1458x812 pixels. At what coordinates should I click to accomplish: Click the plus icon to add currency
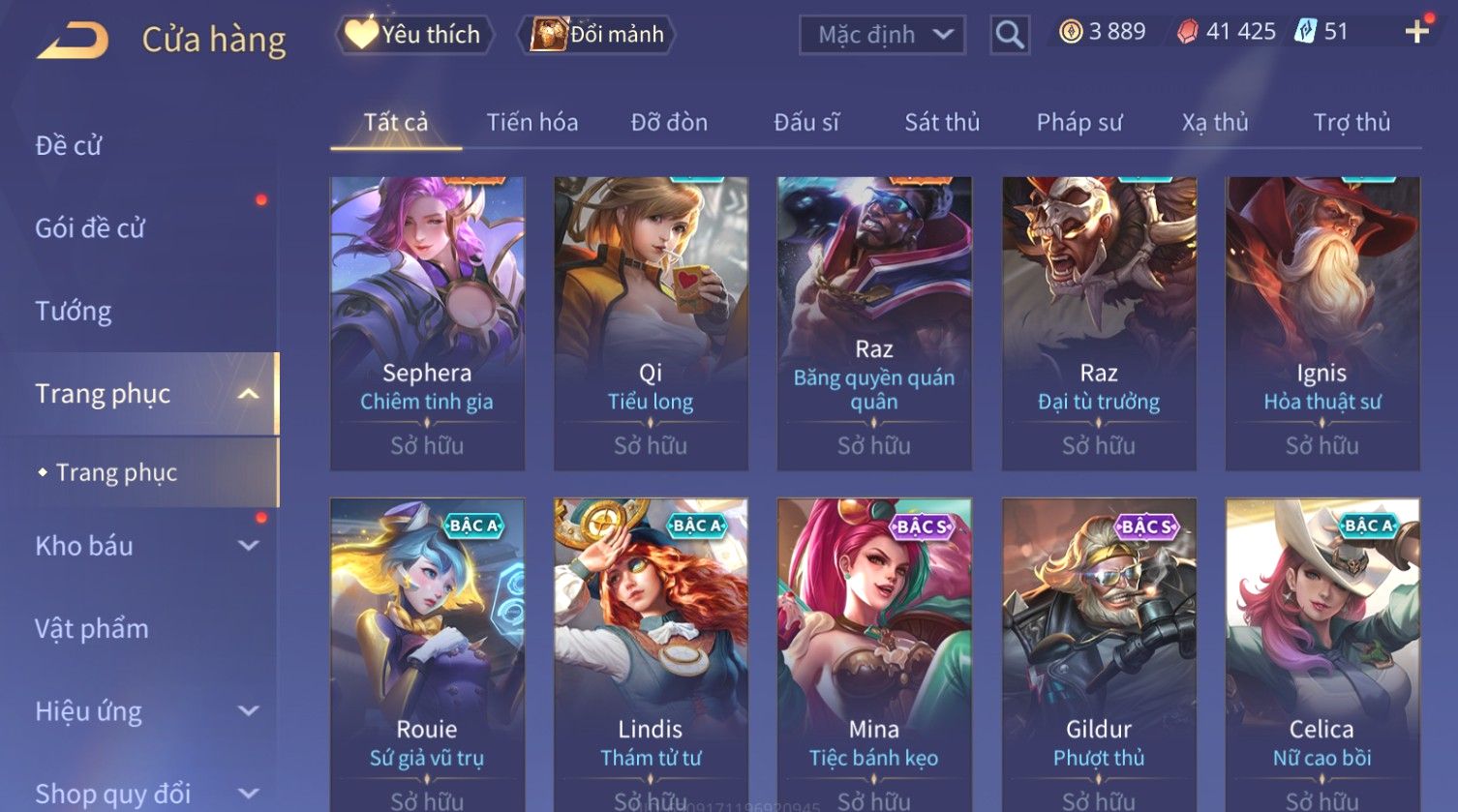tap(1416, 32)
